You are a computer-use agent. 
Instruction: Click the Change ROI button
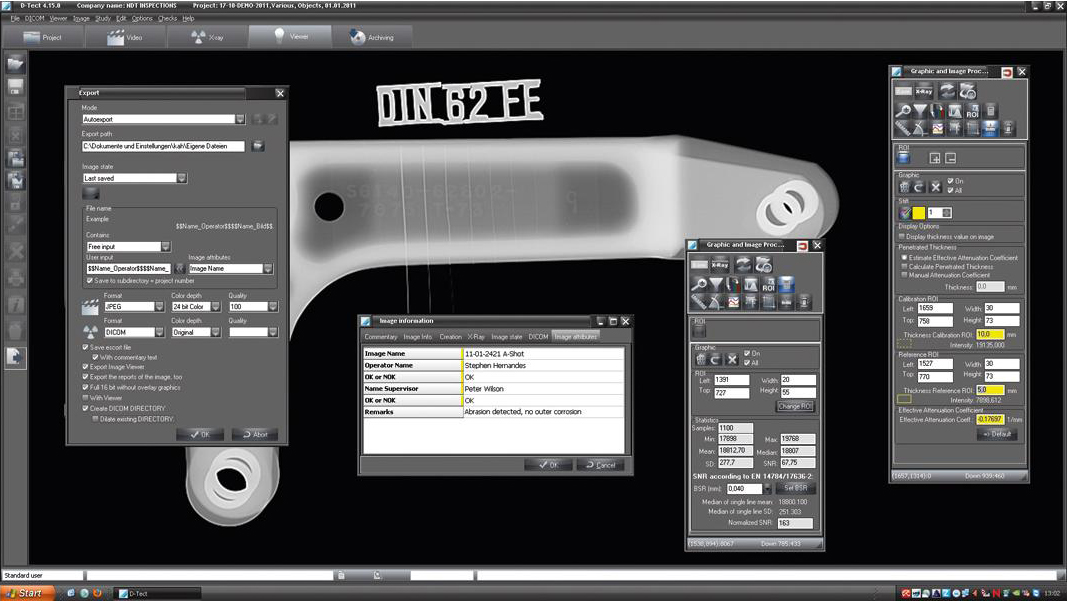(x=796, y=406)
